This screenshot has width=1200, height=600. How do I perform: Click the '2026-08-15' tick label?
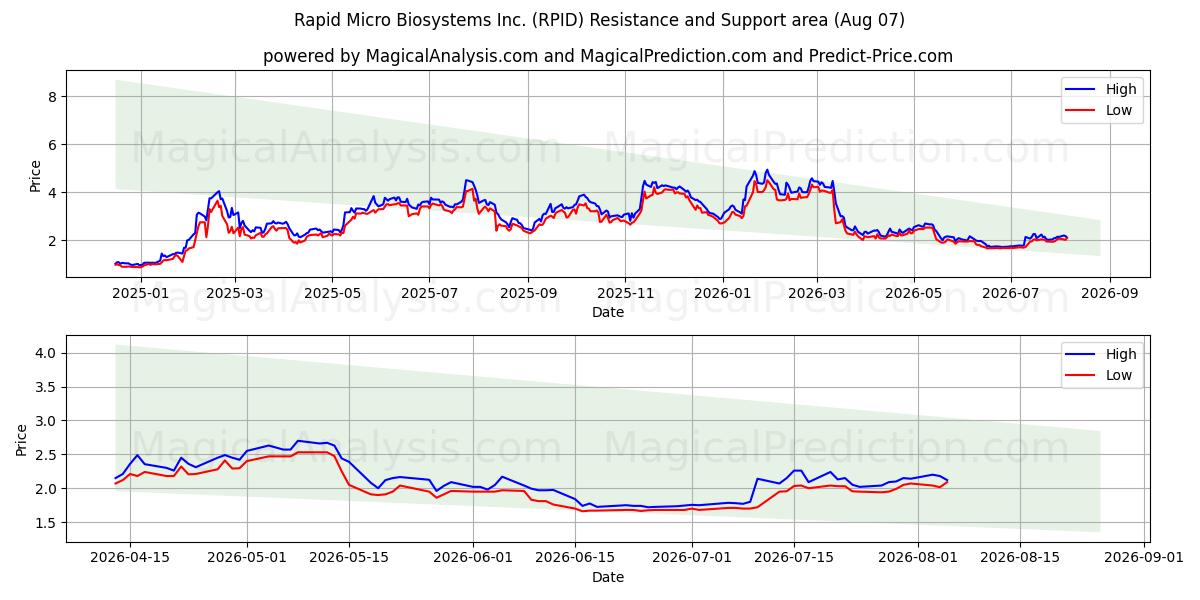click(1020, 558)
